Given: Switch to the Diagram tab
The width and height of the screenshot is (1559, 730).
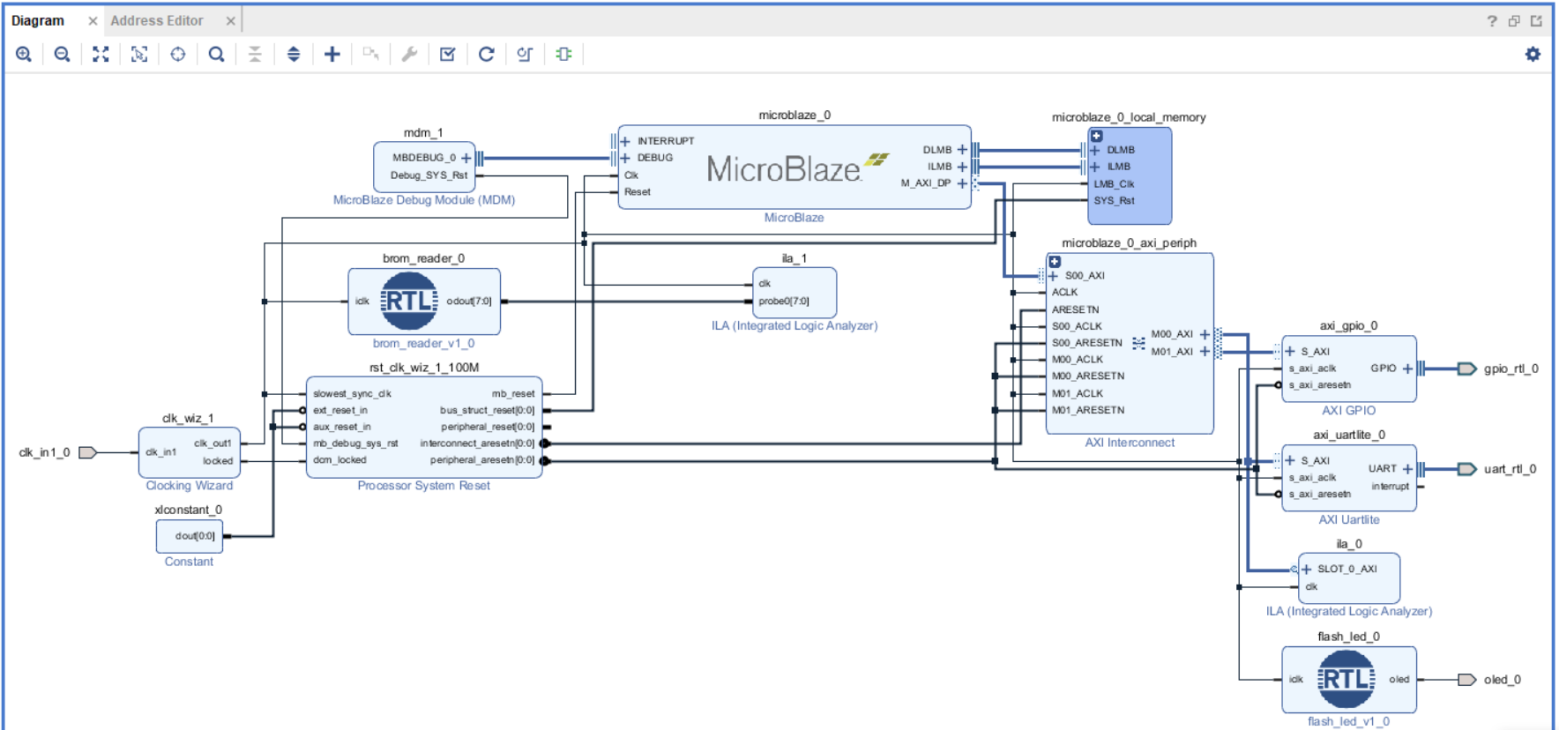Looking at the screenshot, I should pyautogui.click(x=38, y=21).
